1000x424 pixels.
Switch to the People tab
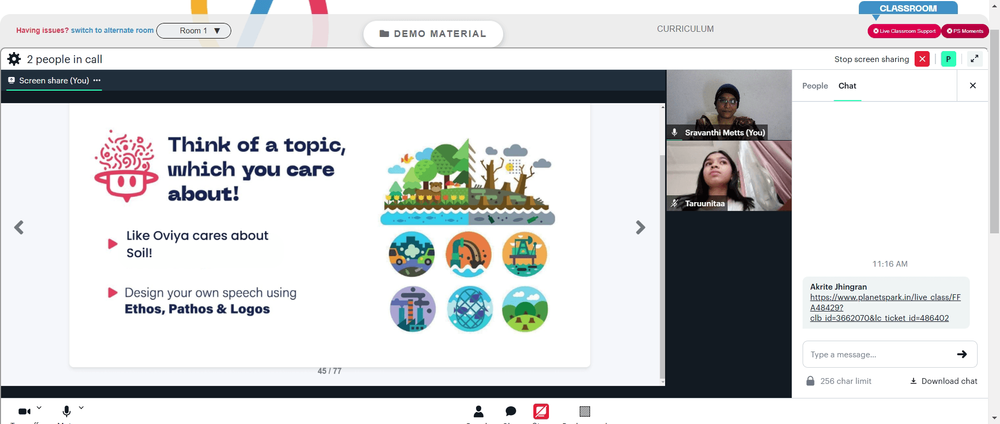pyautogui.click(x=815, y=85)
